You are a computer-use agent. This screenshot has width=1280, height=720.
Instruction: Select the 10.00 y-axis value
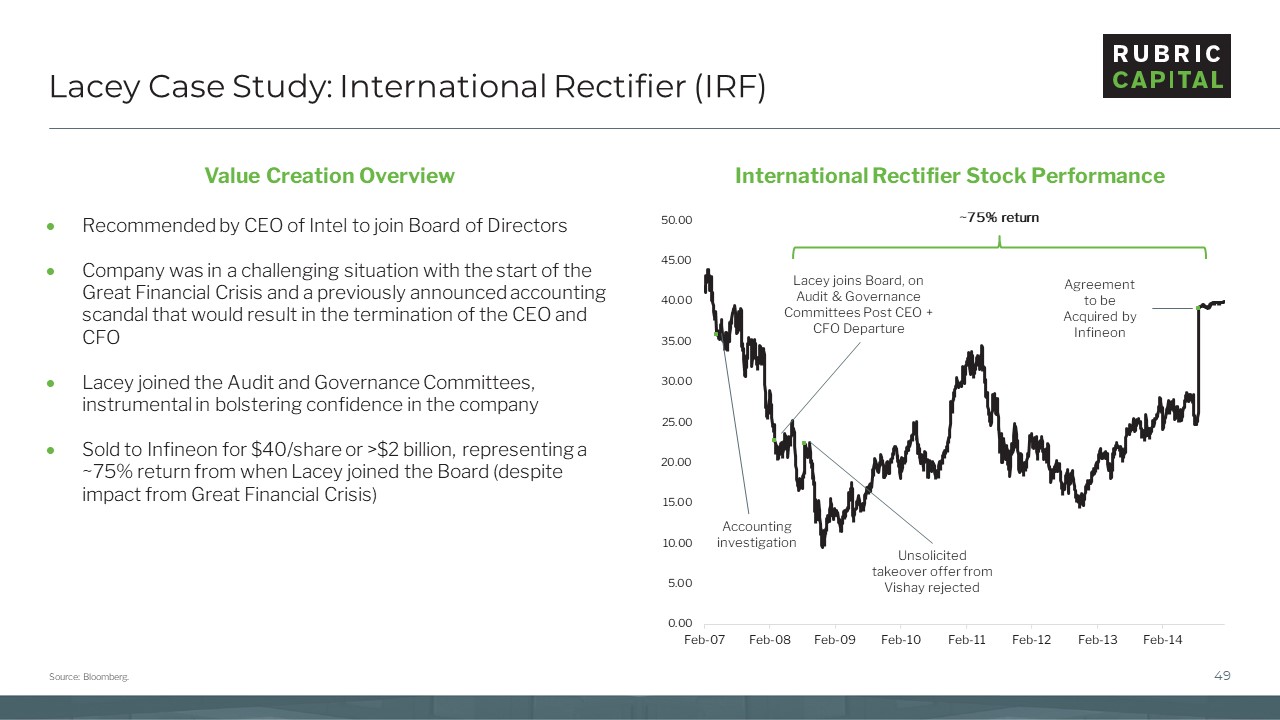[676, 543]
